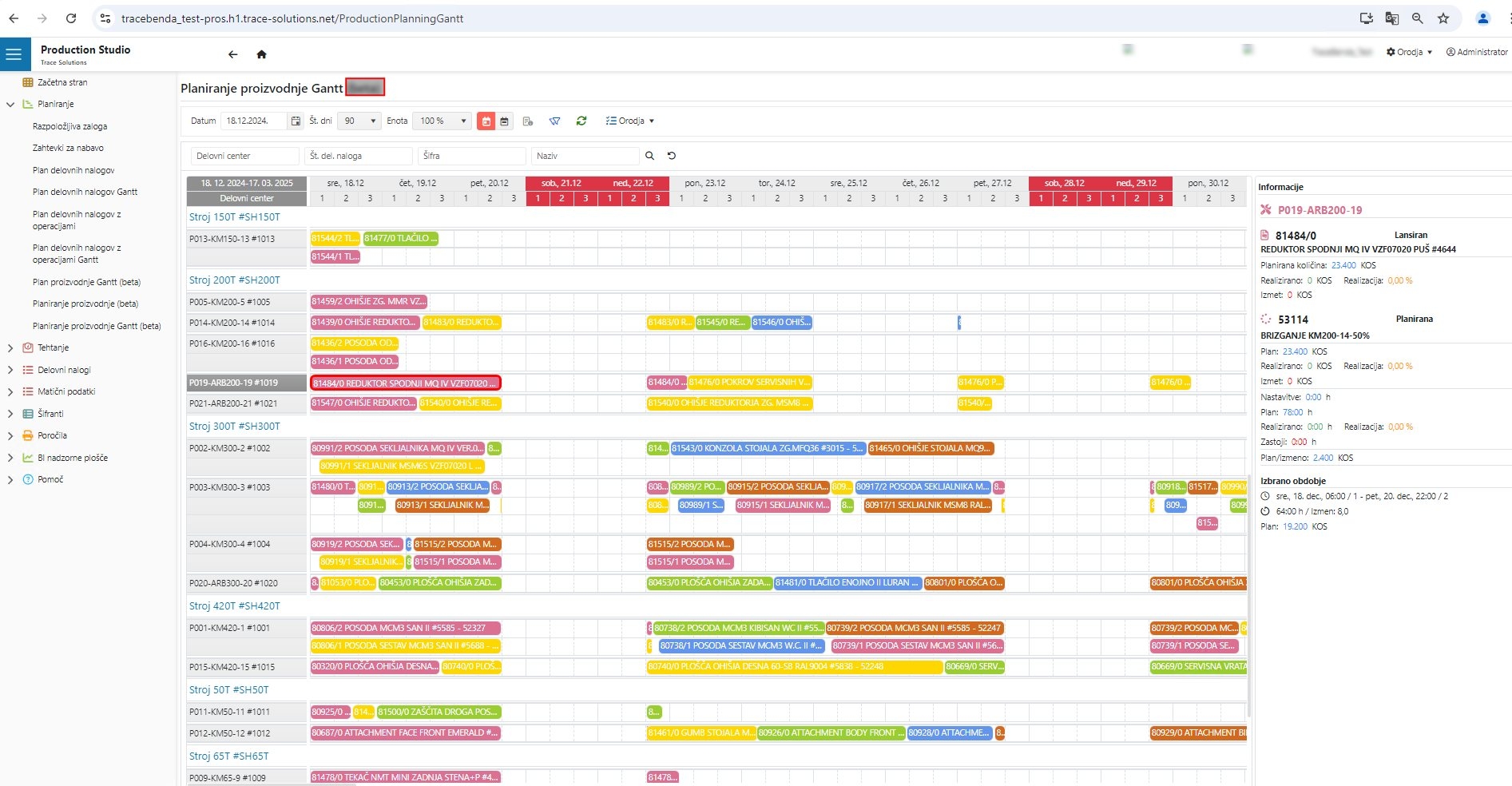Expand the Tehtanje sidebar section
Image resolution: width=1512 pixels, height=786 pixels.
10,347
